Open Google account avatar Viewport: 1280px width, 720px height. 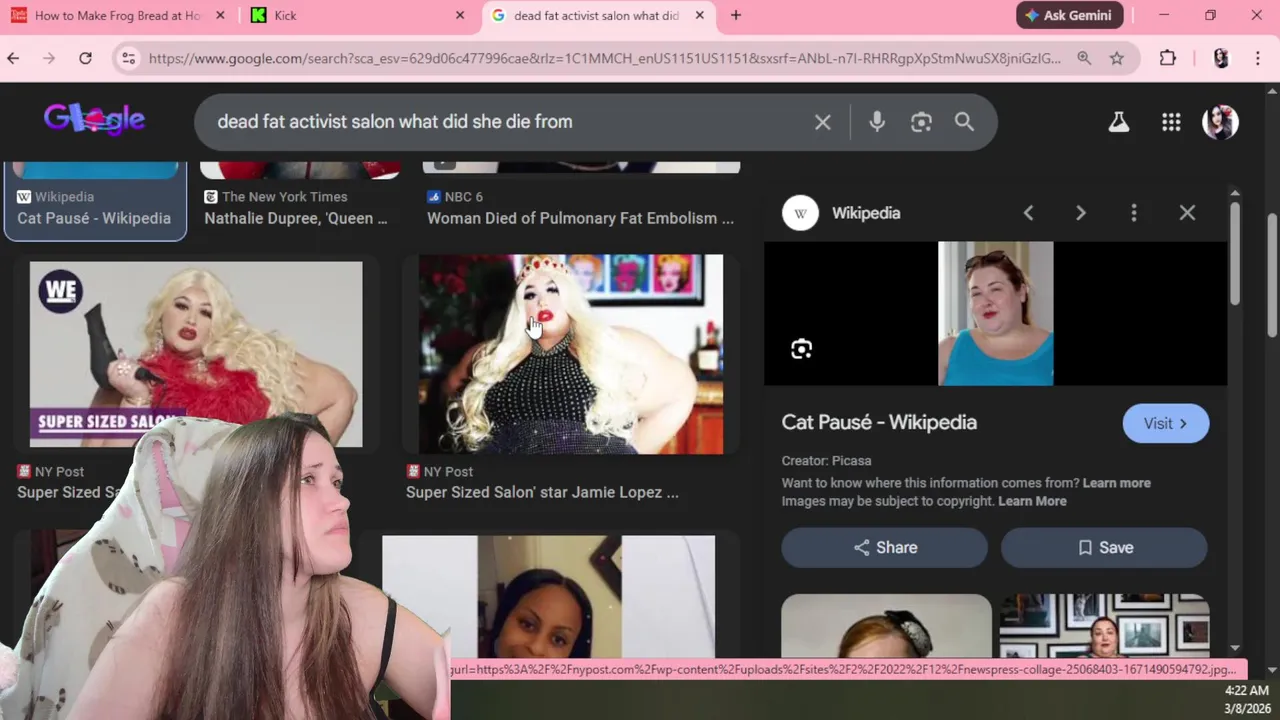tap(1220, 122)
